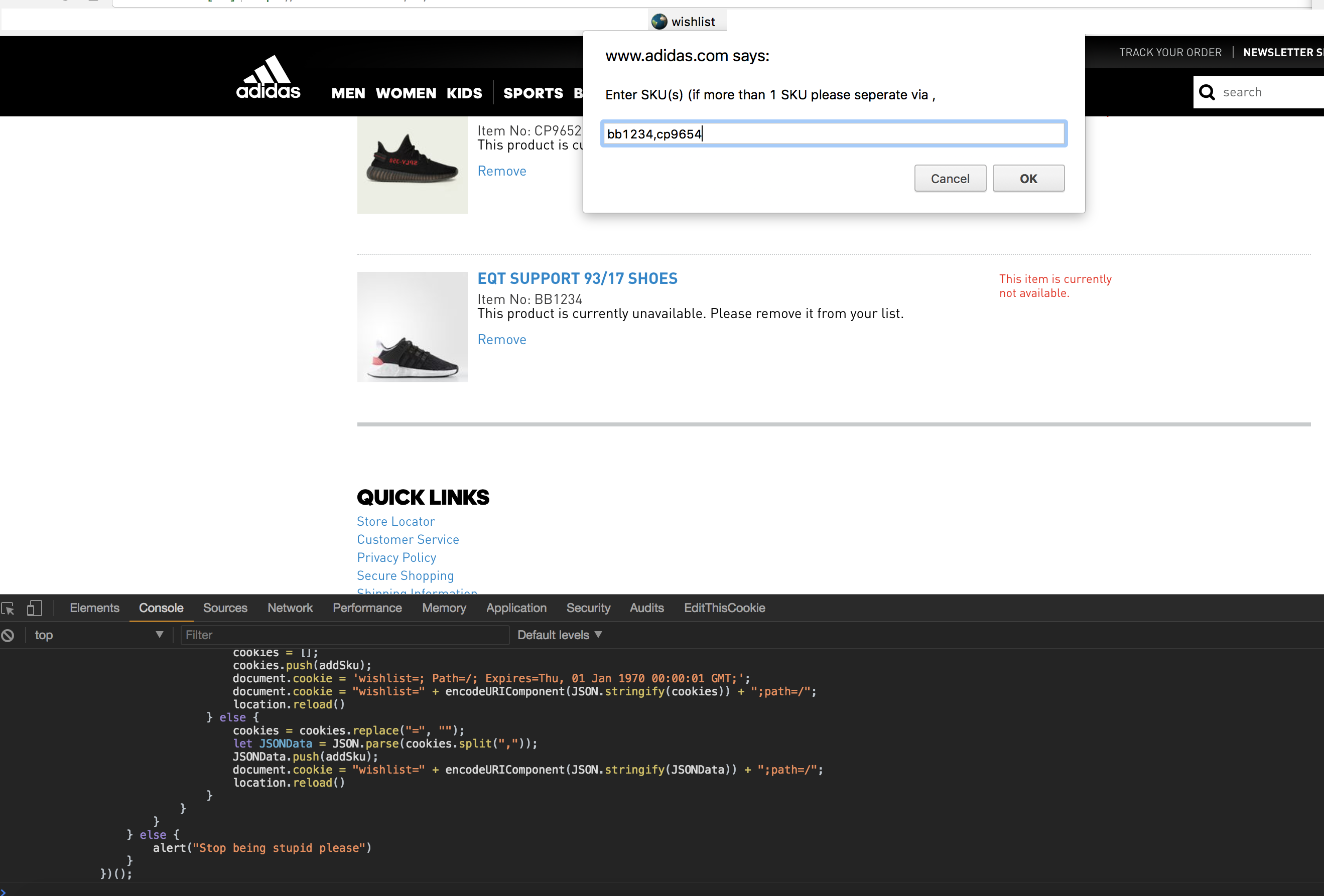Click 'This item is currently not available.' text
Viewport: 1324px width, 896px height.
click(1054, 286)
